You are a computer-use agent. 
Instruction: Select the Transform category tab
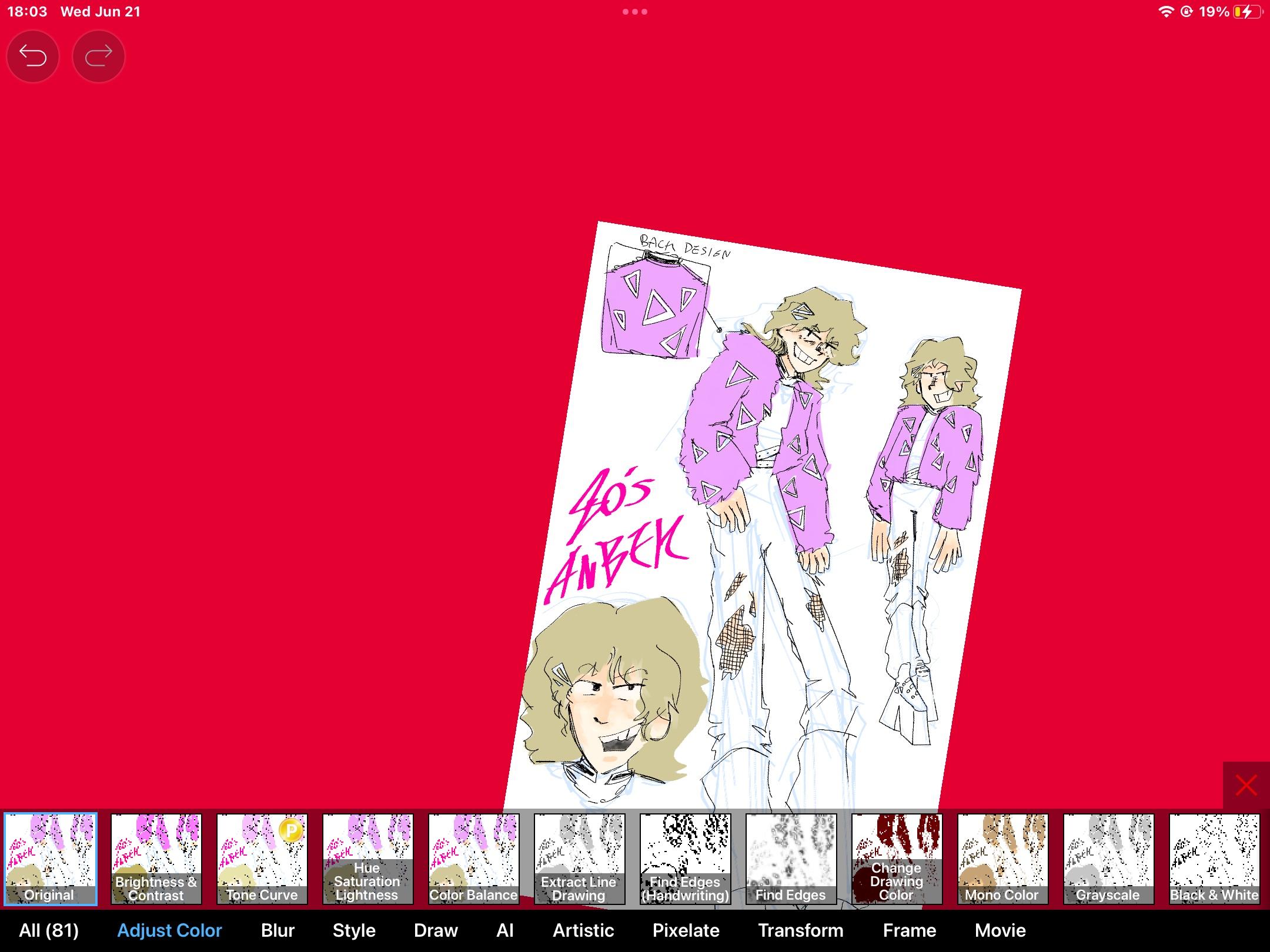tap(801, 930)
